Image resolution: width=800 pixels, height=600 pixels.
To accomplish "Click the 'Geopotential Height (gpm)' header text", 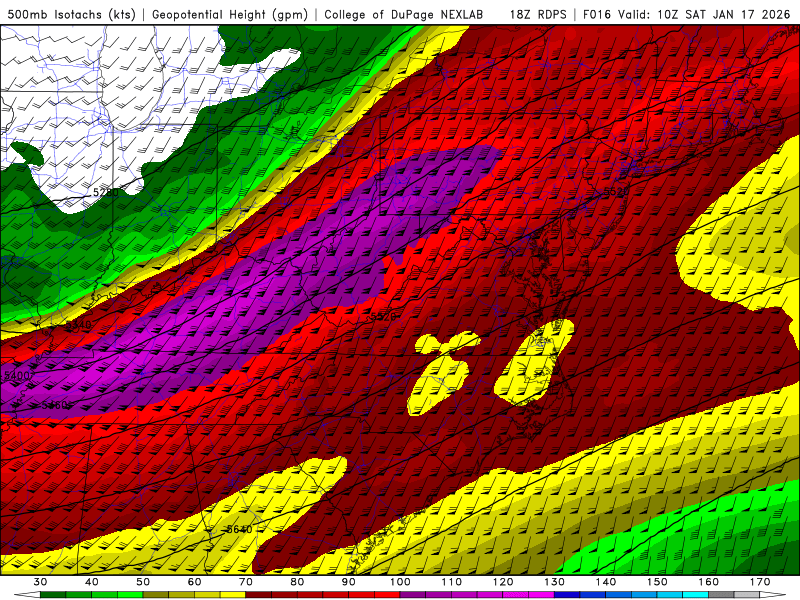I will [230, 14].
